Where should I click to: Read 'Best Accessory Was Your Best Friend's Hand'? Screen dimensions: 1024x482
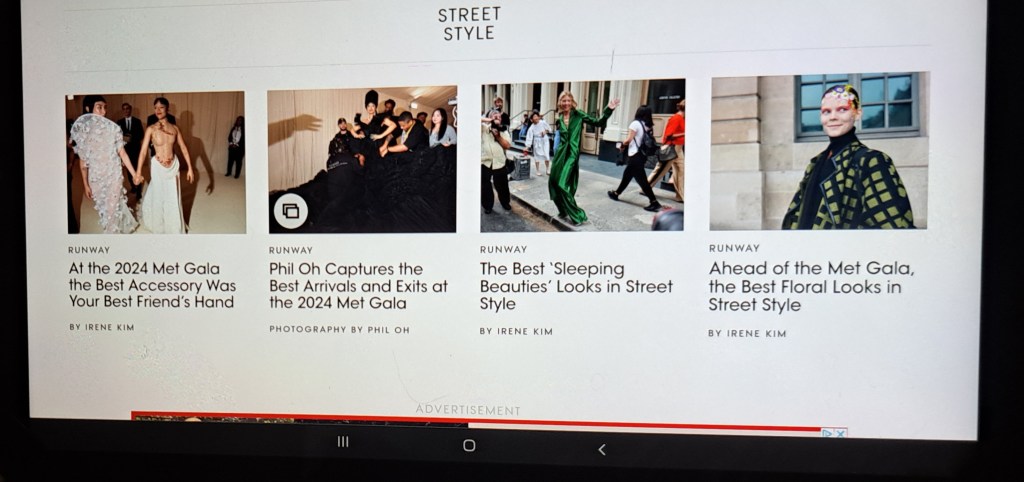pos(151,285)
